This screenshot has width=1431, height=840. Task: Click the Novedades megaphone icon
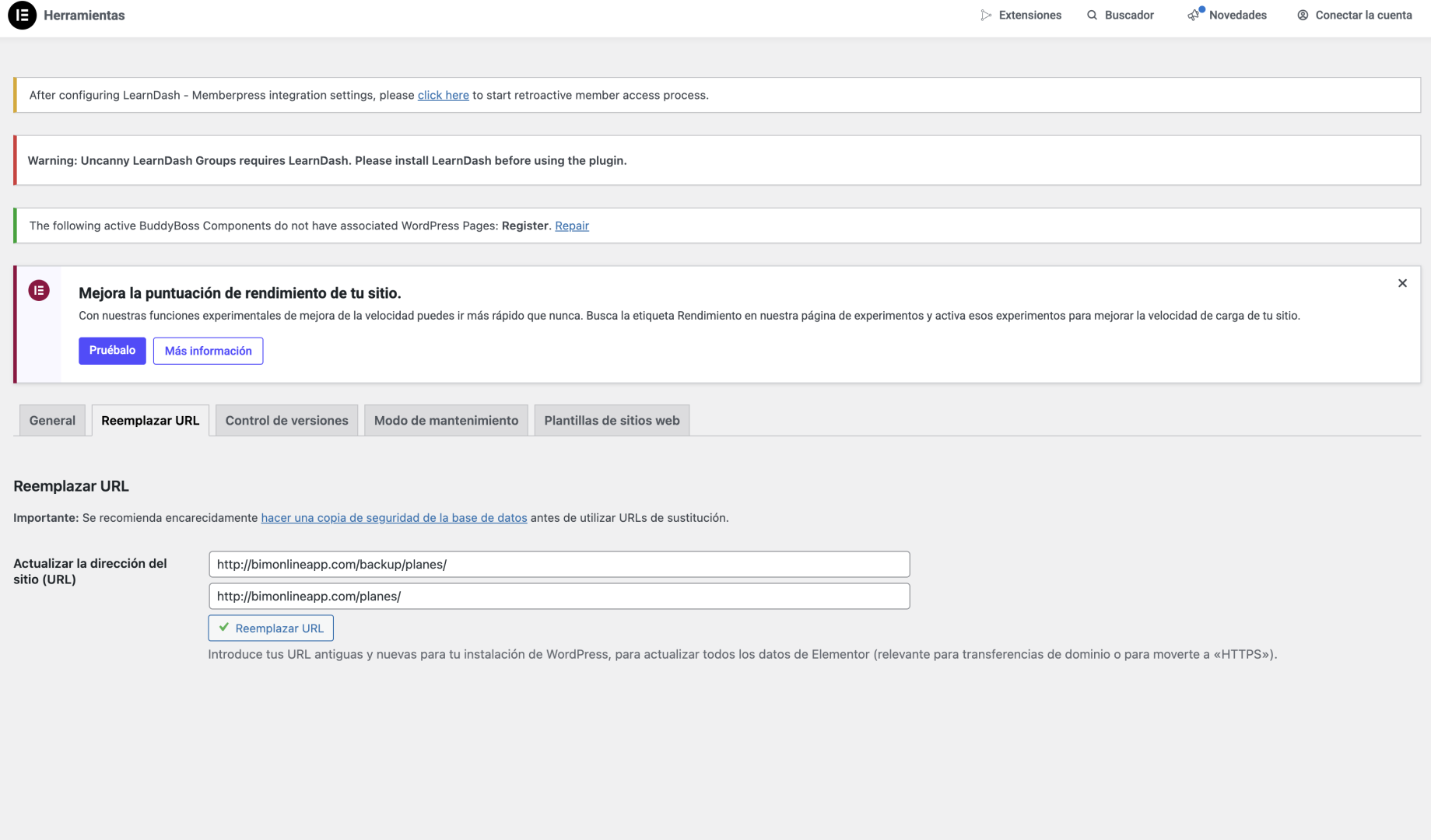point(1194,16)
